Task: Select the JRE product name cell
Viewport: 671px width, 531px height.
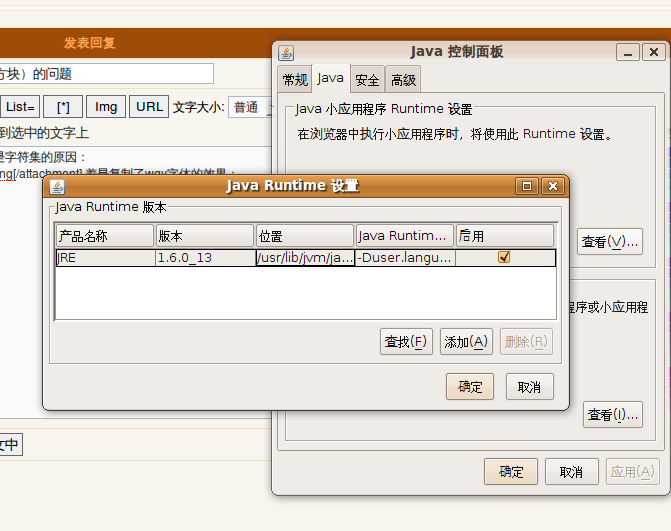Action: 106,258
